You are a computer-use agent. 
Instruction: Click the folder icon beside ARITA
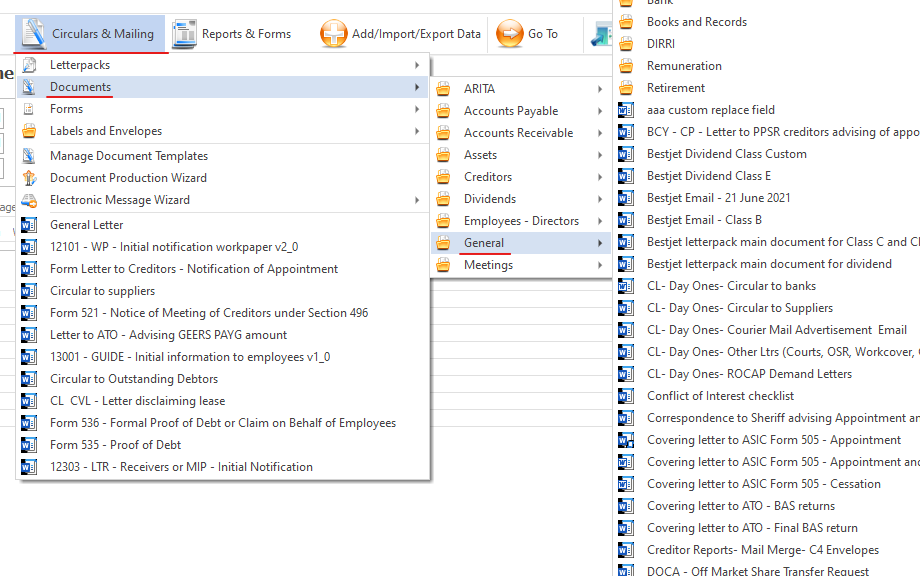[x=443, y=88]
